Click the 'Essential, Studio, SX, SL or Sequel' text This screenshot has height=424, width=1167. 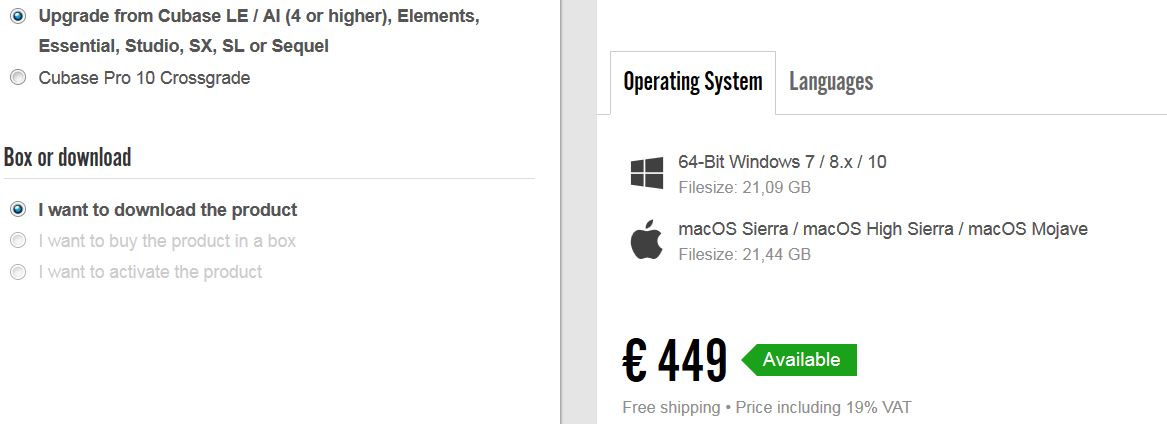pos(183,46)
